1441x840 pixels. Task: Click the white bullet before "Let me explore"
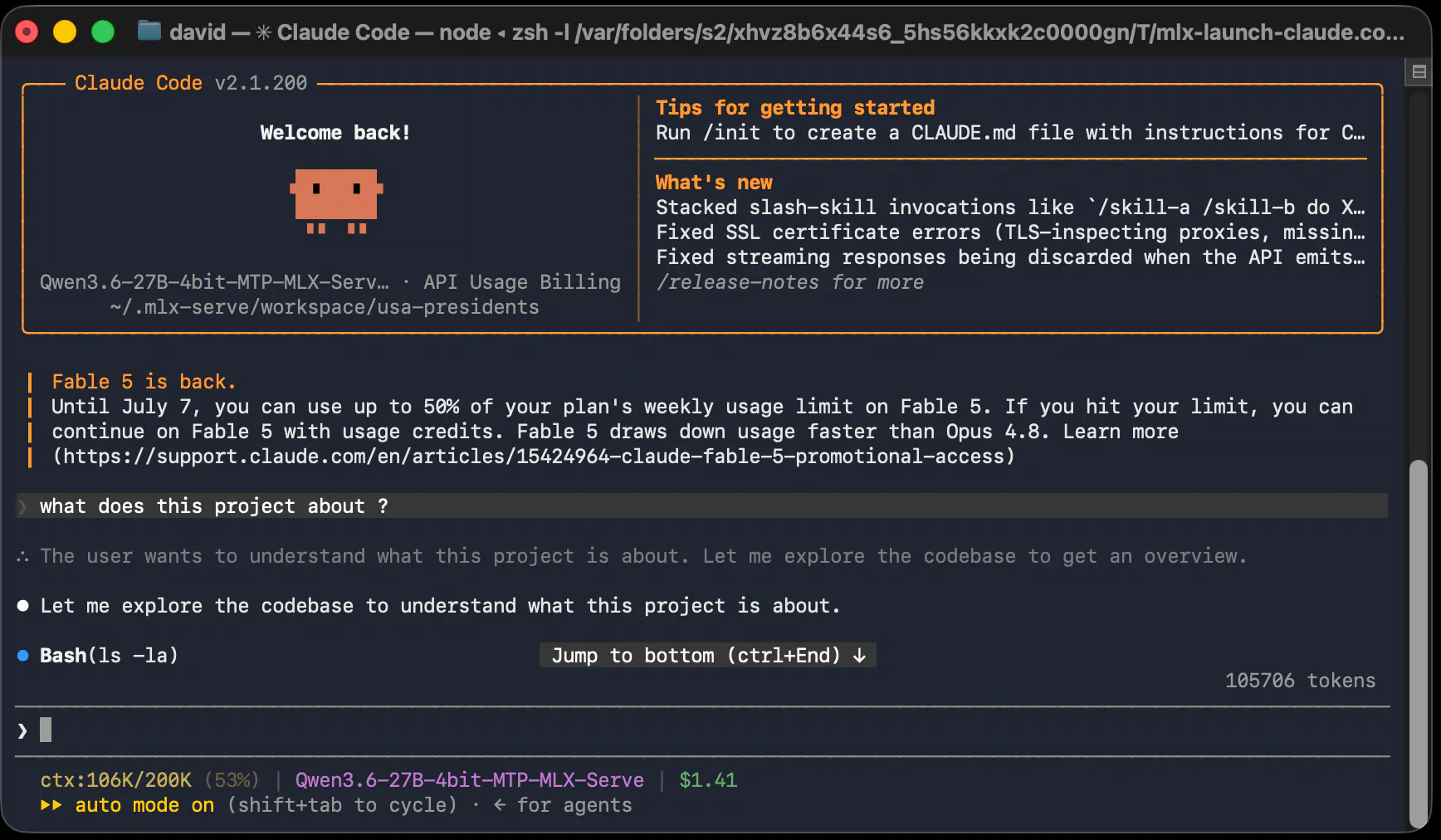click(x=23, y=606)
